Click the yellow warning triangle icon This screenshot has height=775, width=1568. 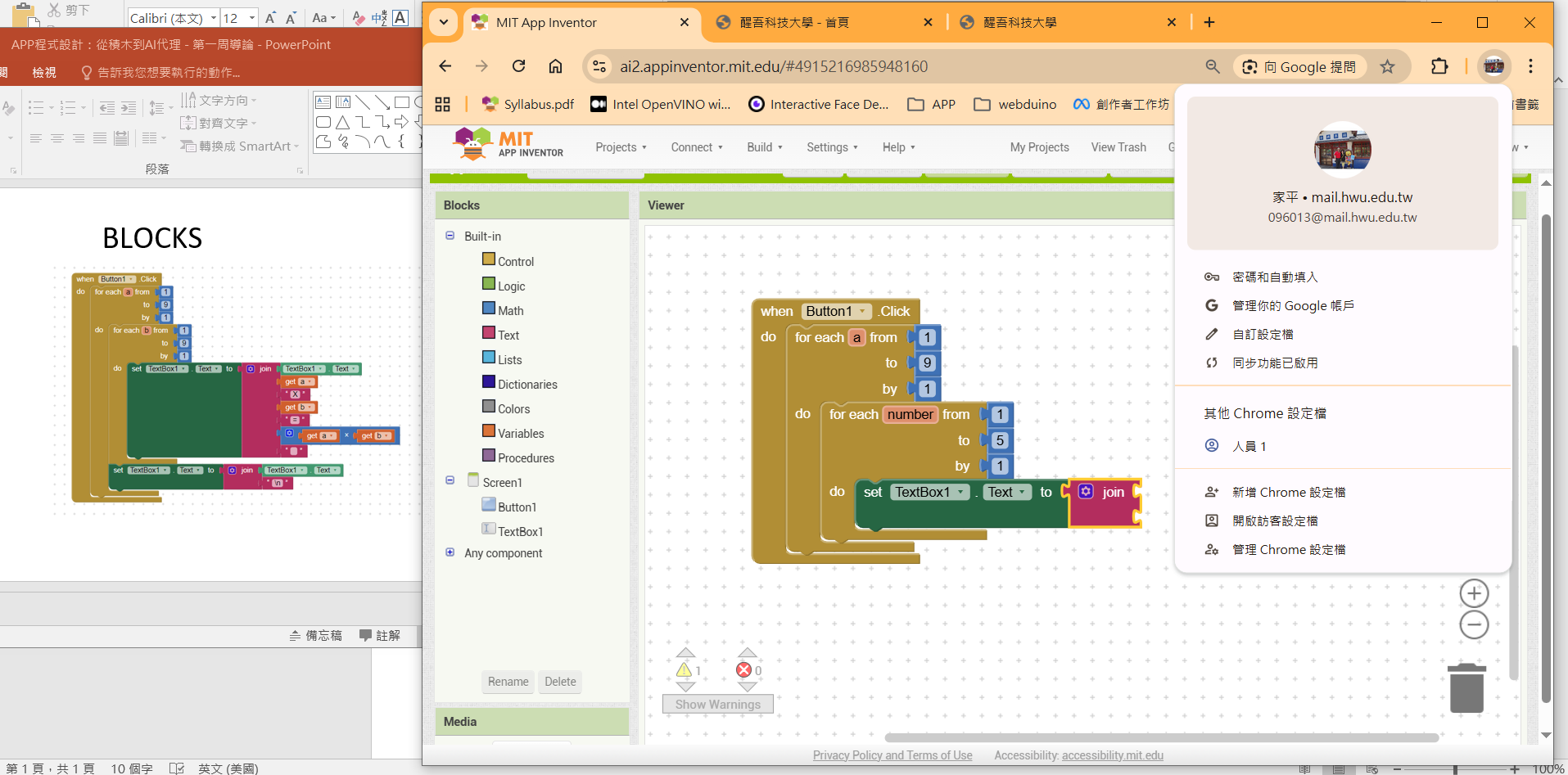(x=684, y=670)
